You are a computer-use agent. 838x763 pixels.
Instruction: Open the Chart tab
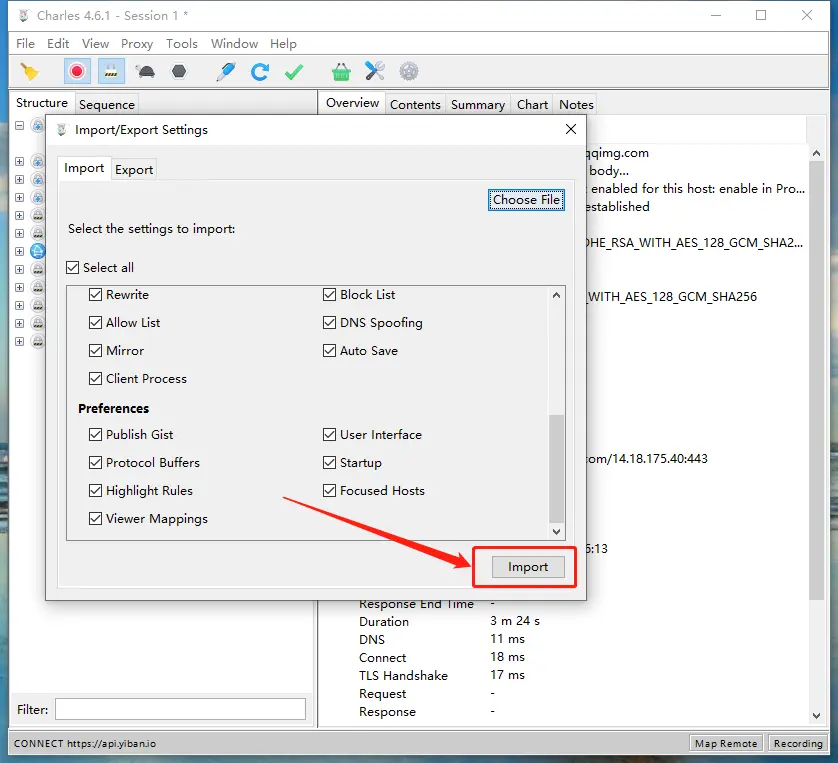pos(532,104)
